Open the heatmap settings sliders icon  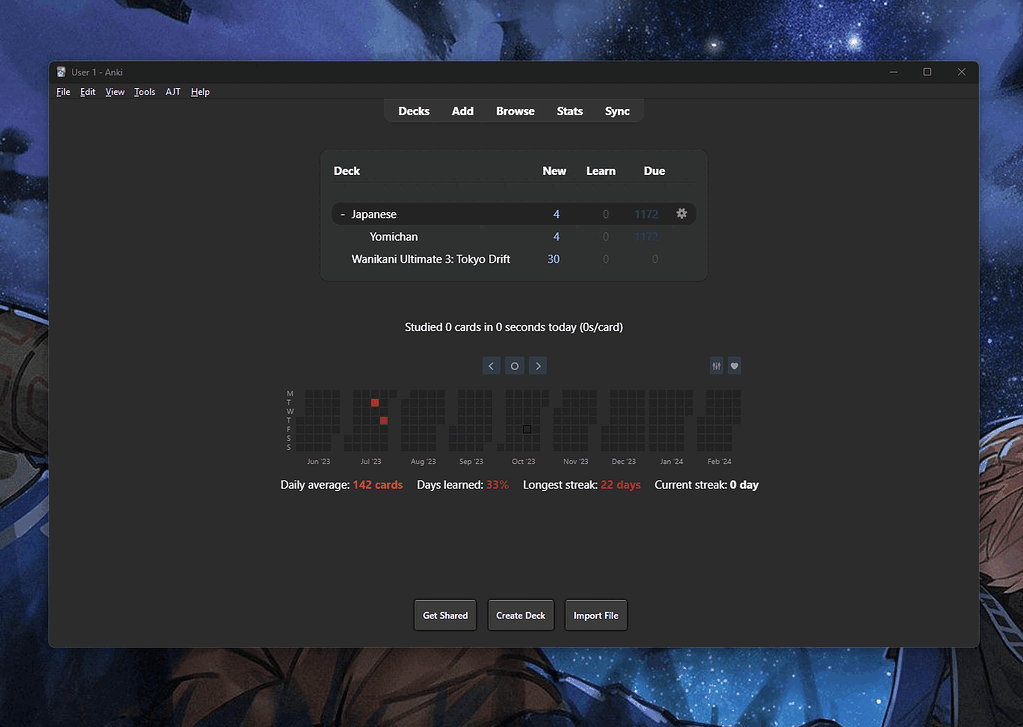(716, 365)
